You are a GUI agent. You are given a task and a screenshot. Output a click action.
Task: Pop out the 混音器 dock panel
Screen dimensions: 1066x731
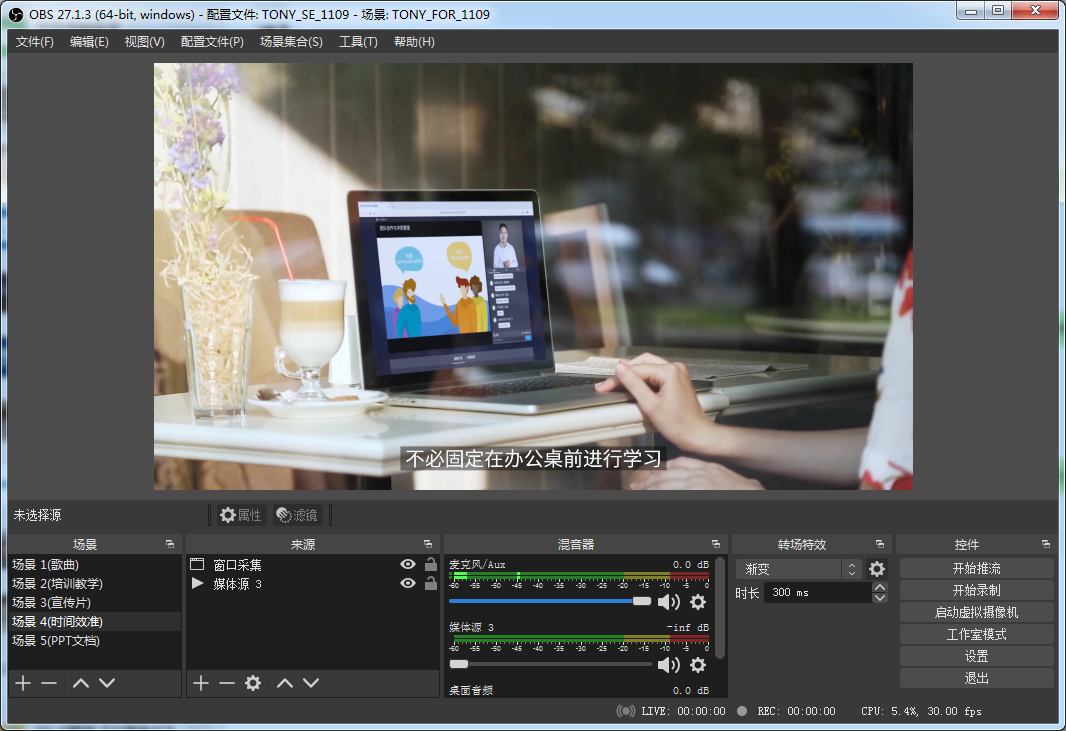(715, 544)
